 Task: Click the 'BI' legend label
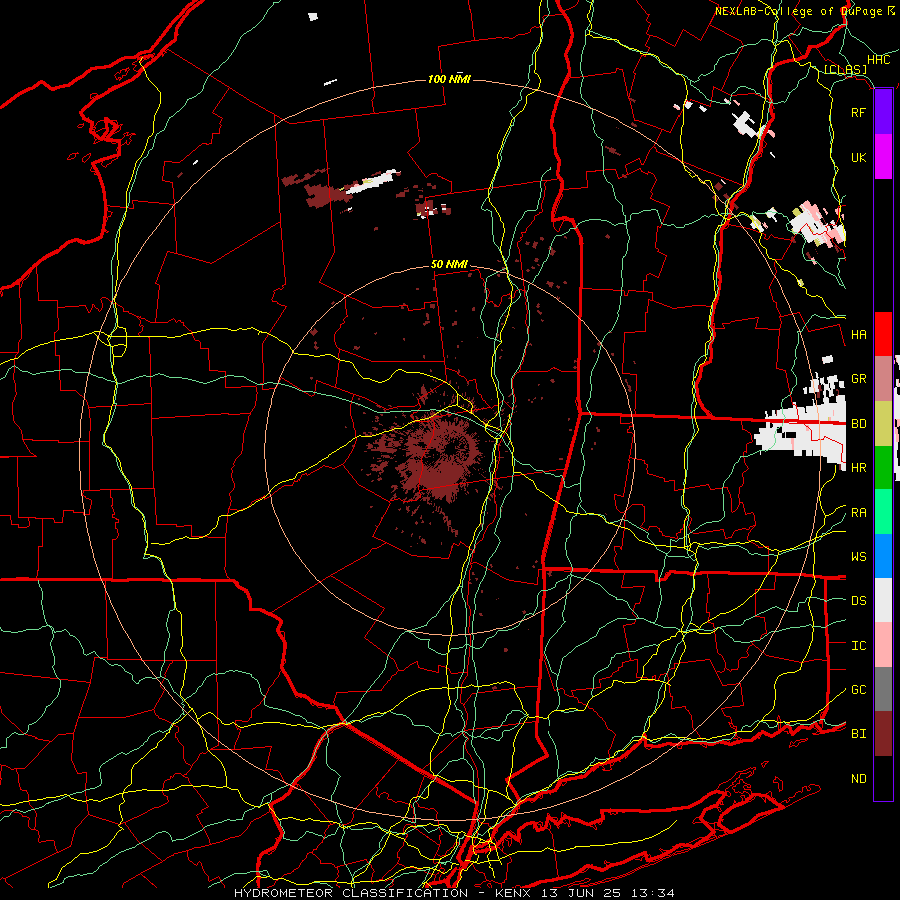click(x=859, y=734)
